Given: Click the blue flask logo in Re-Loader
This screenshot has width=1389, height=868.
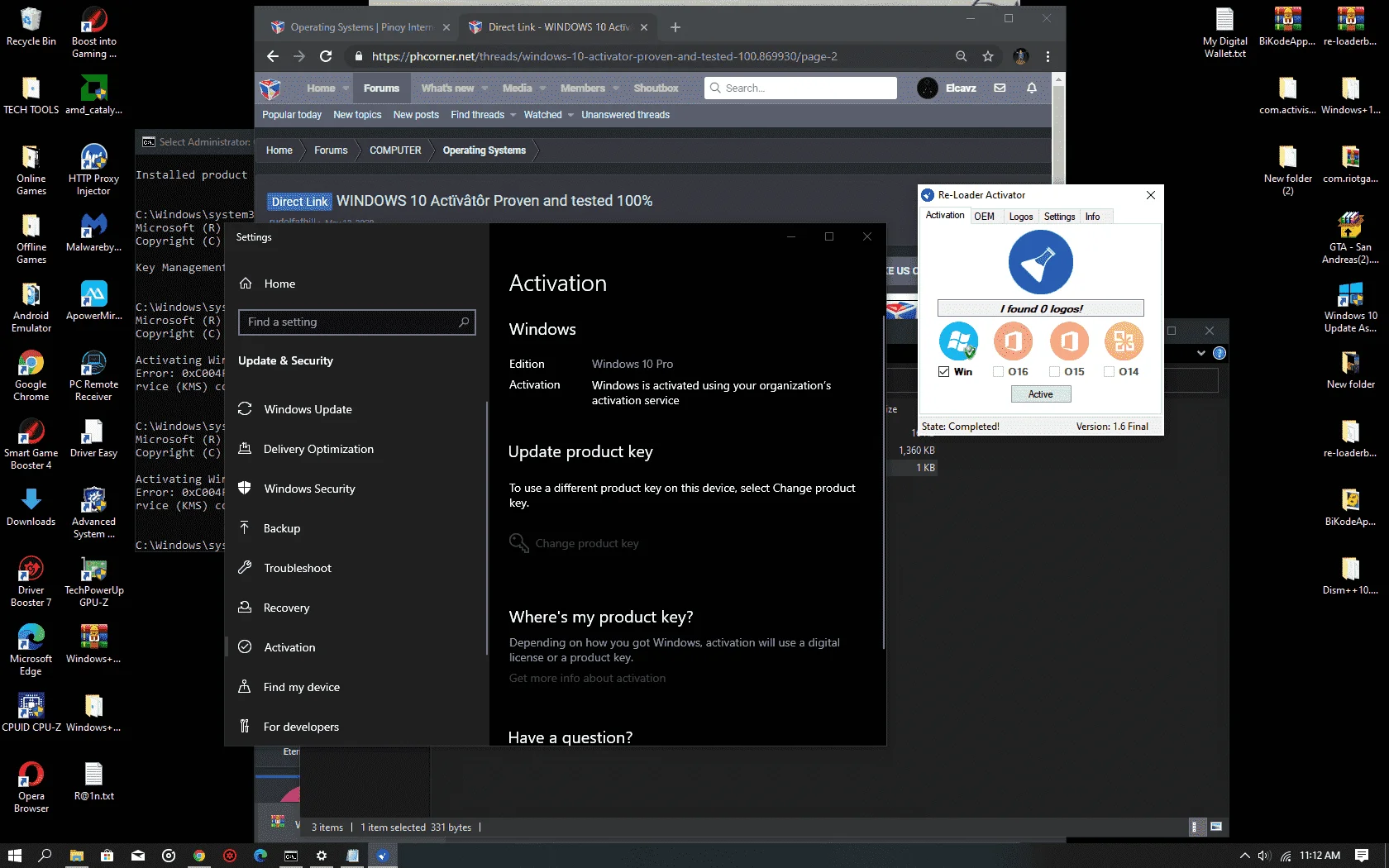Looking at the screenshot, I should pyautogui.click(x=1040, y=262).
